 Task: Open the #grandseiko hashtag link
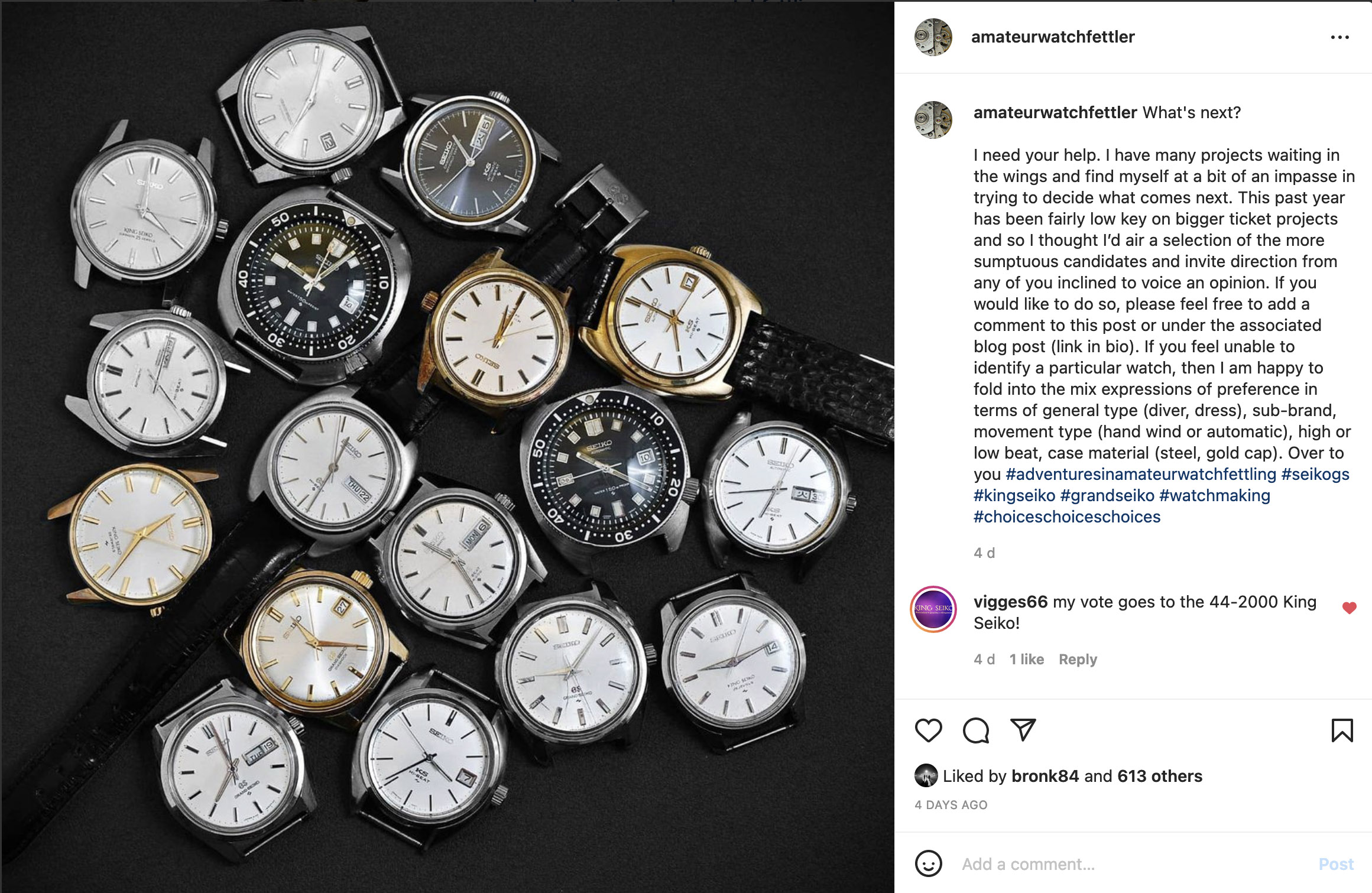coord(1107,495)
